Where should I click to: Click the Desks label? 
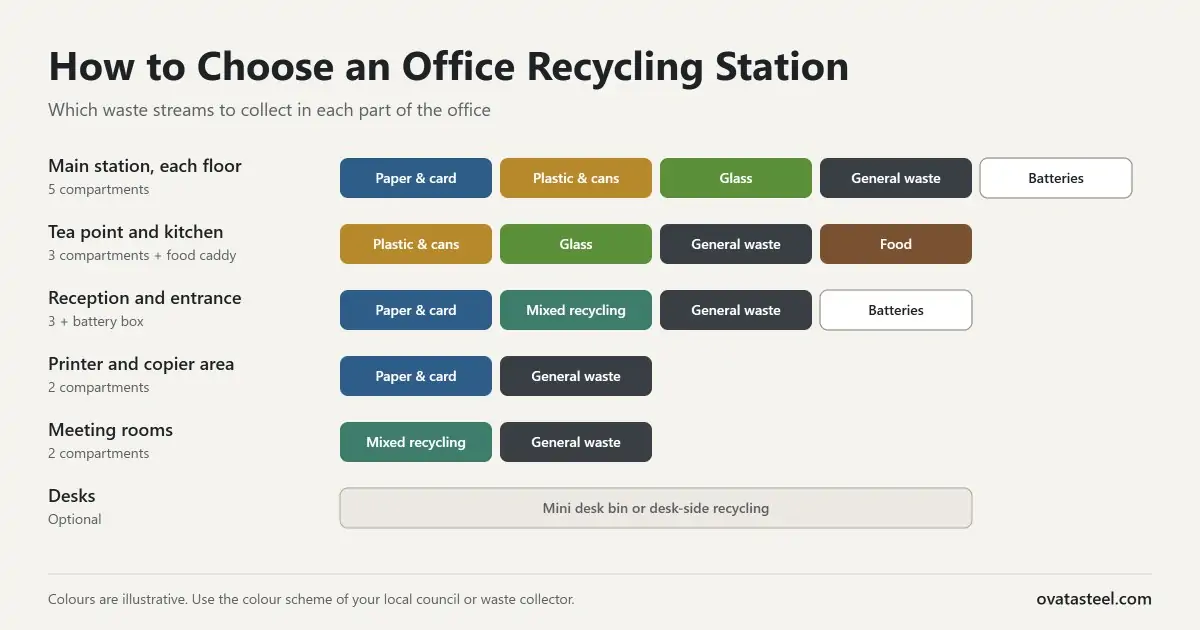pos(72,496)
